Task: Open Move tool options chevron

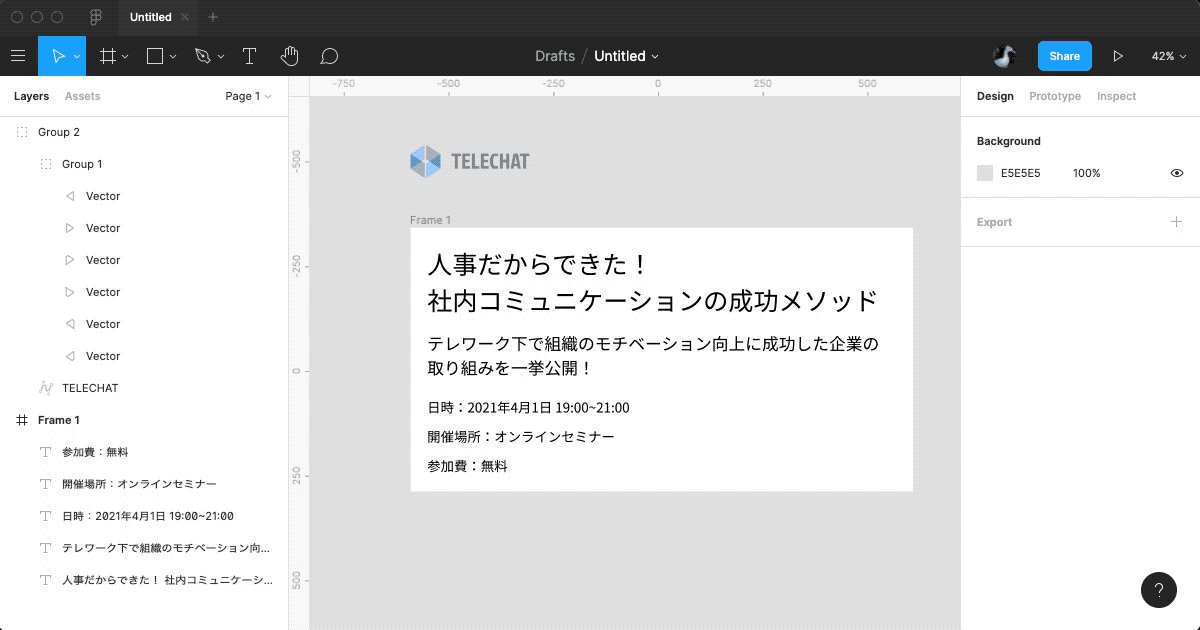Action: point(77,57)
